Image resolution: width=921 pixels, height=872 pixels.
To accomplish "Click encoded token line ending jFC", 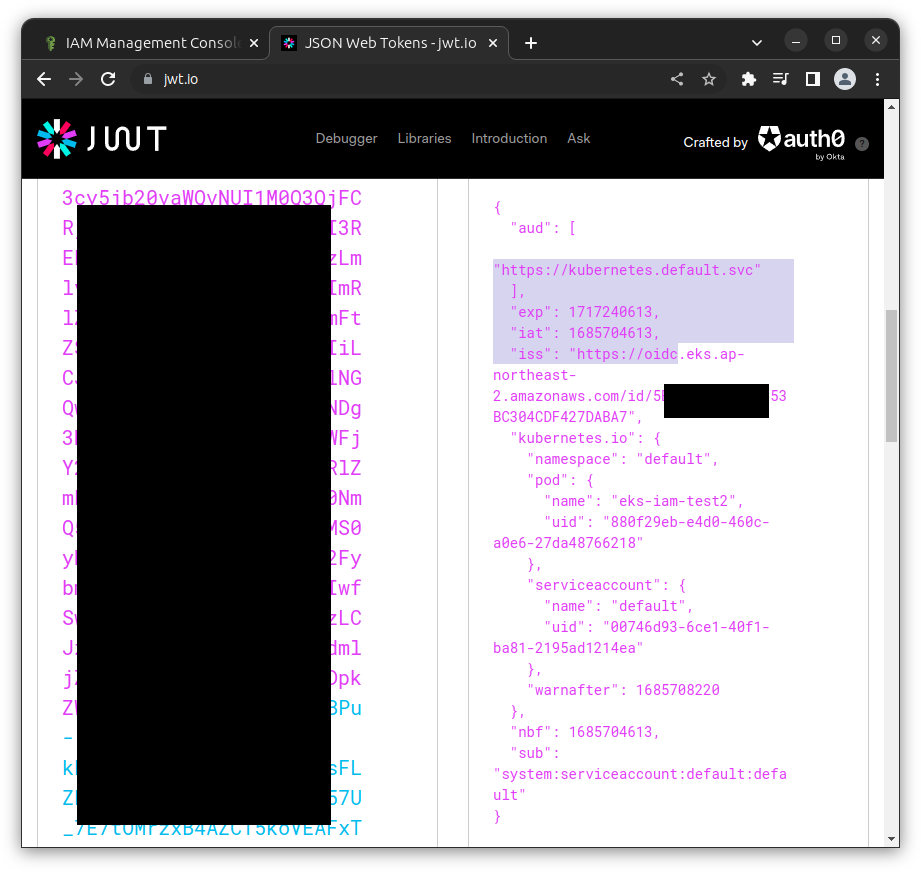I will point(212,197).
